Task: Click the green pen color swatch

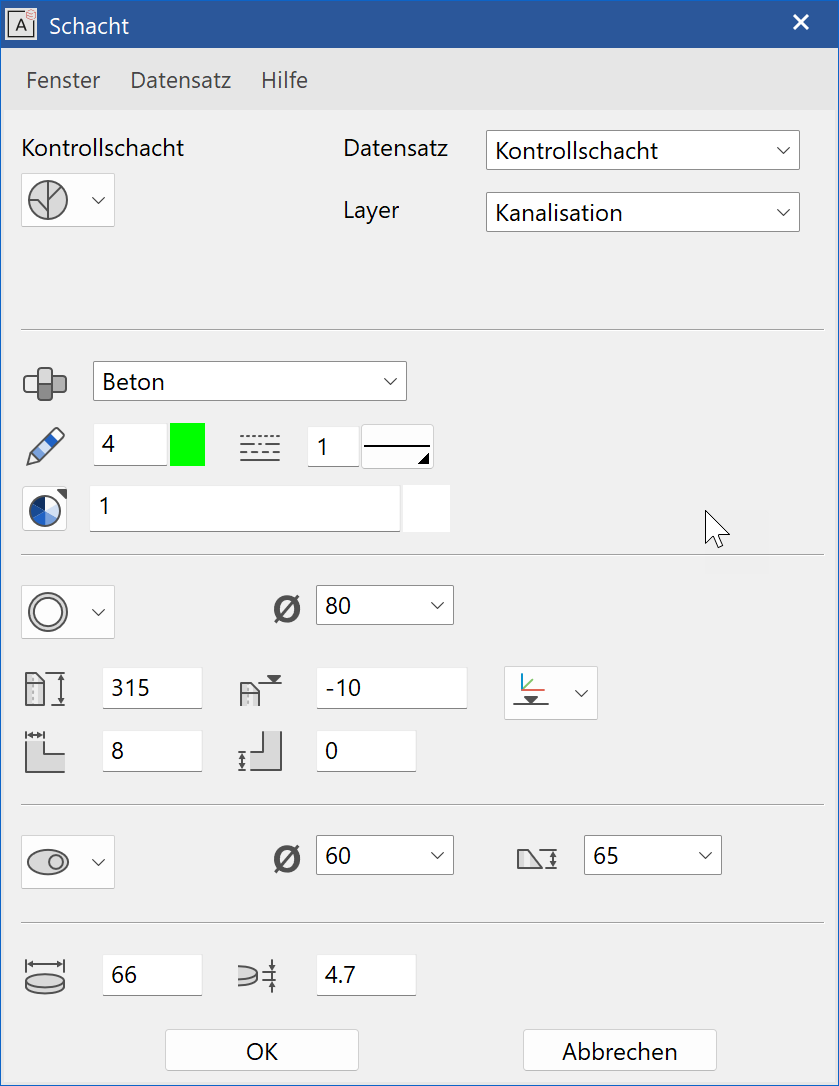Action: tap(188, 445)
